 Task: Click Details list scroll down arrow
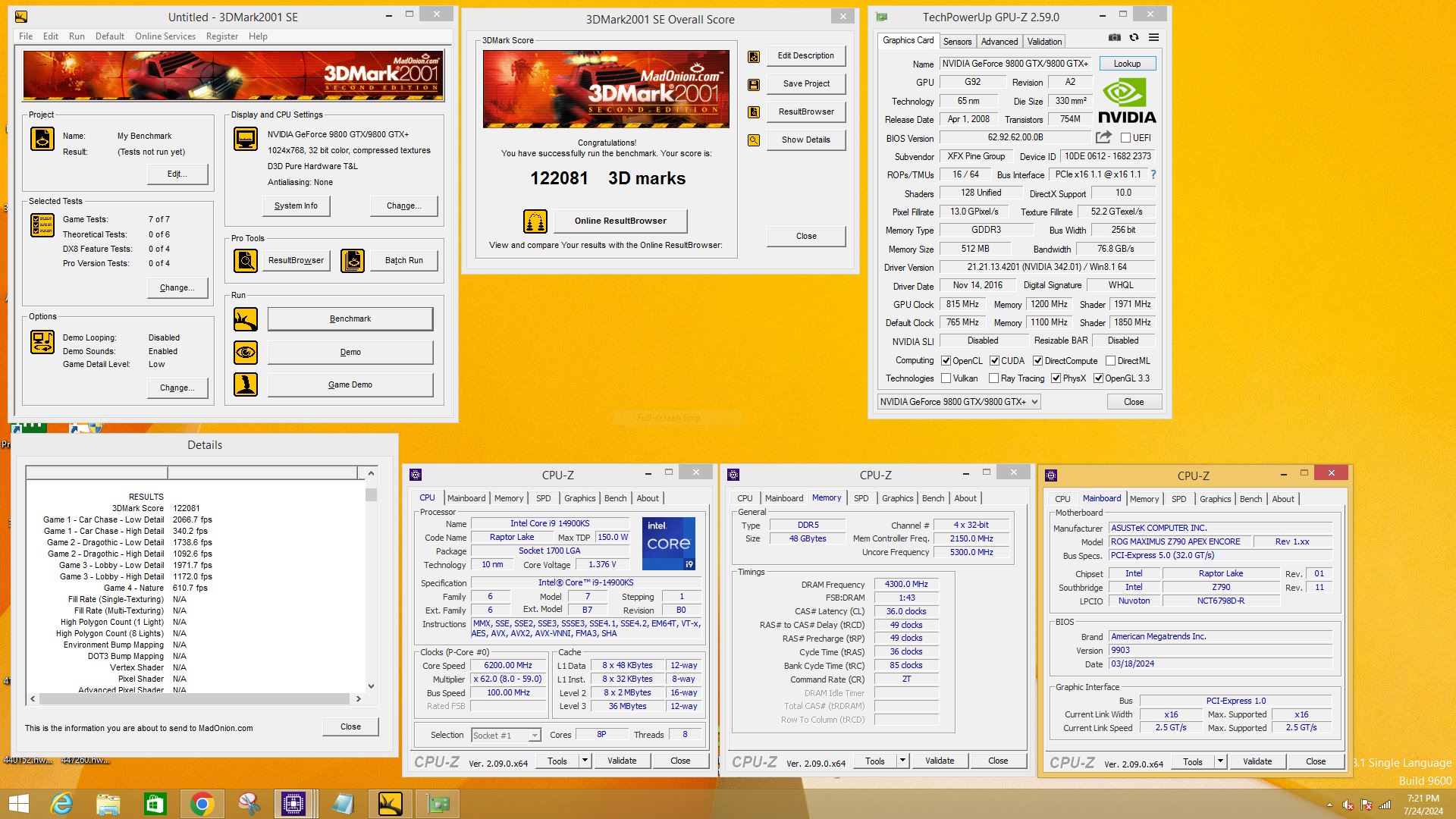coord(371,686)
